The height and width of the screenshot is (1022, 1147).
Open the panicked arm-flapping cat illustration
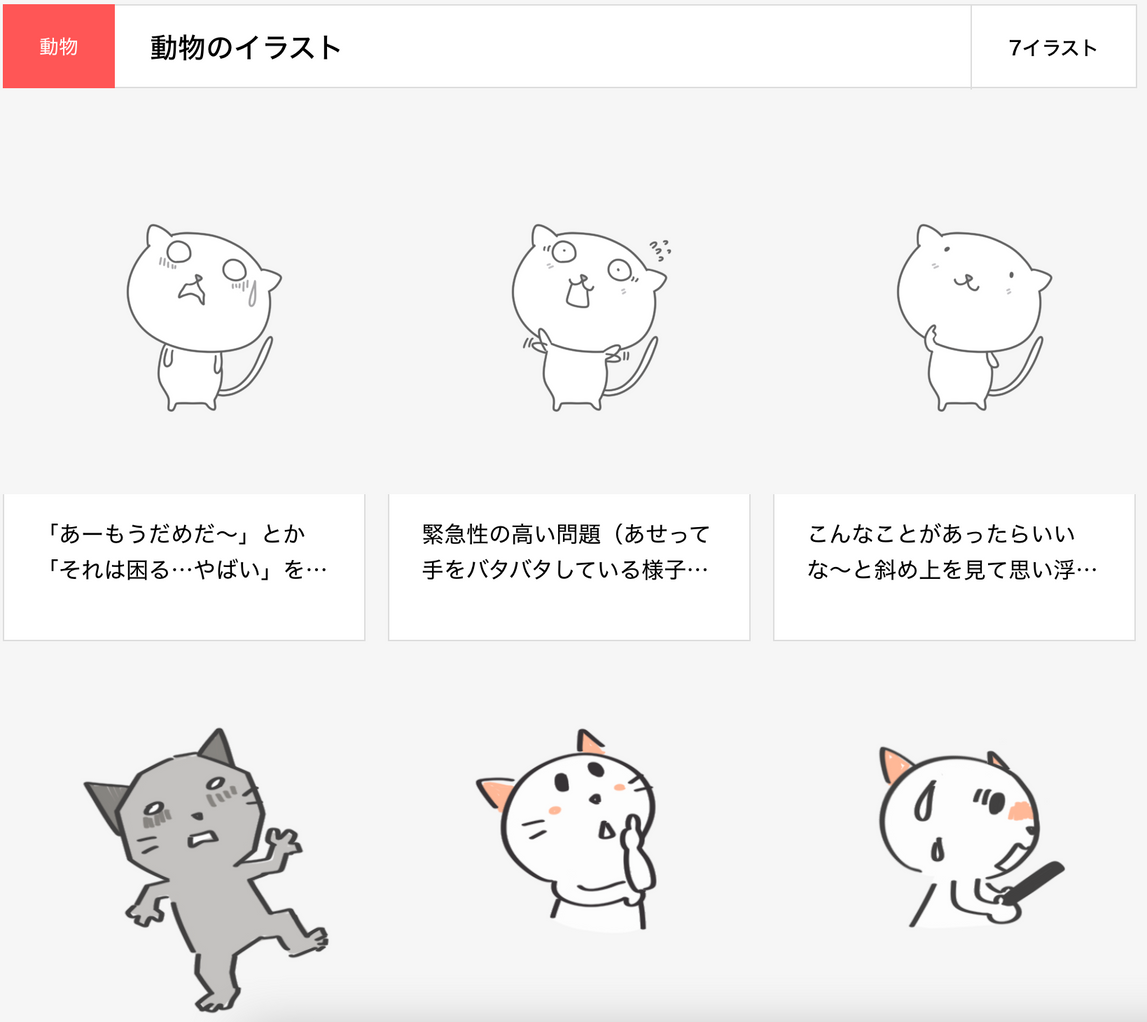tap(589, 317)
